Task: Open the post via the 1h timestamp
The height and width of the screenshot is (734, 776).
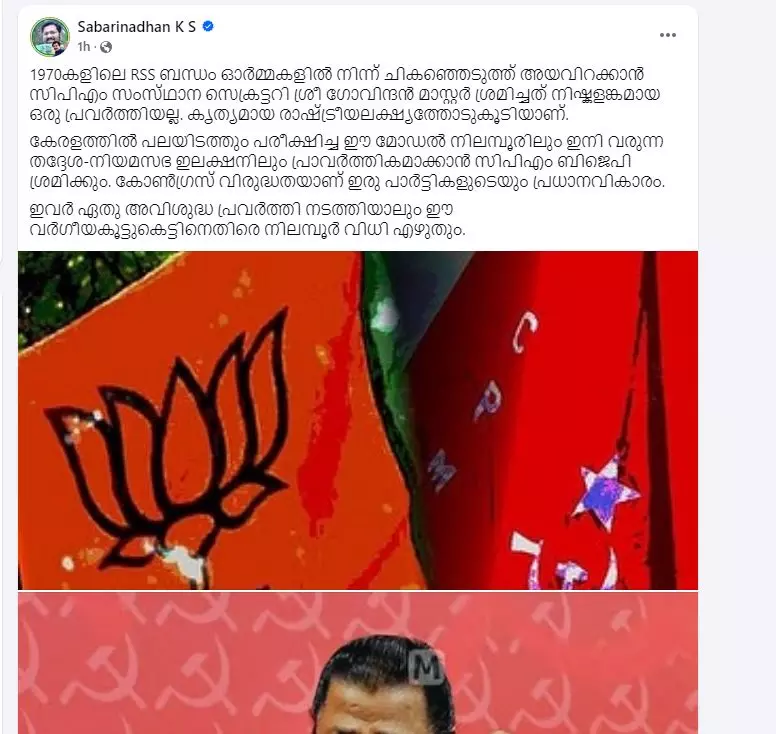Action: coord(84,47)
